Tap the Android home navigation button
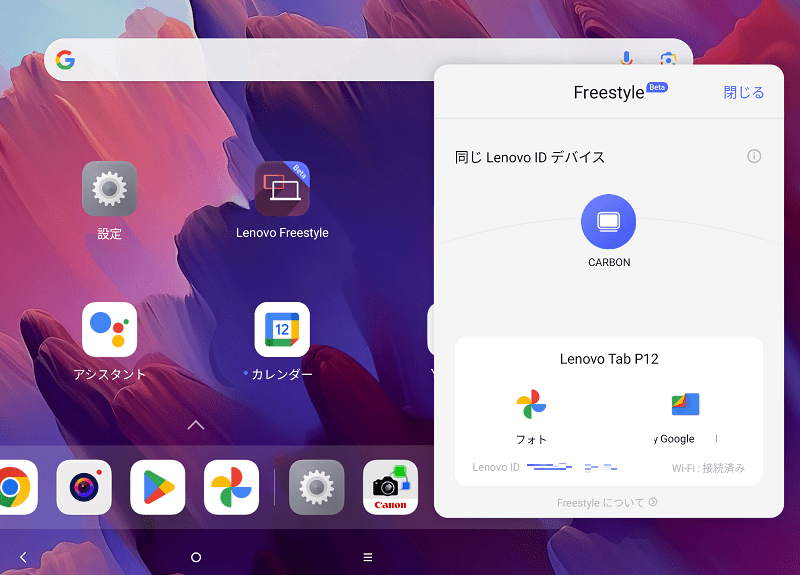The width and height of the screenshot is (800, 575). pos(196,557)
